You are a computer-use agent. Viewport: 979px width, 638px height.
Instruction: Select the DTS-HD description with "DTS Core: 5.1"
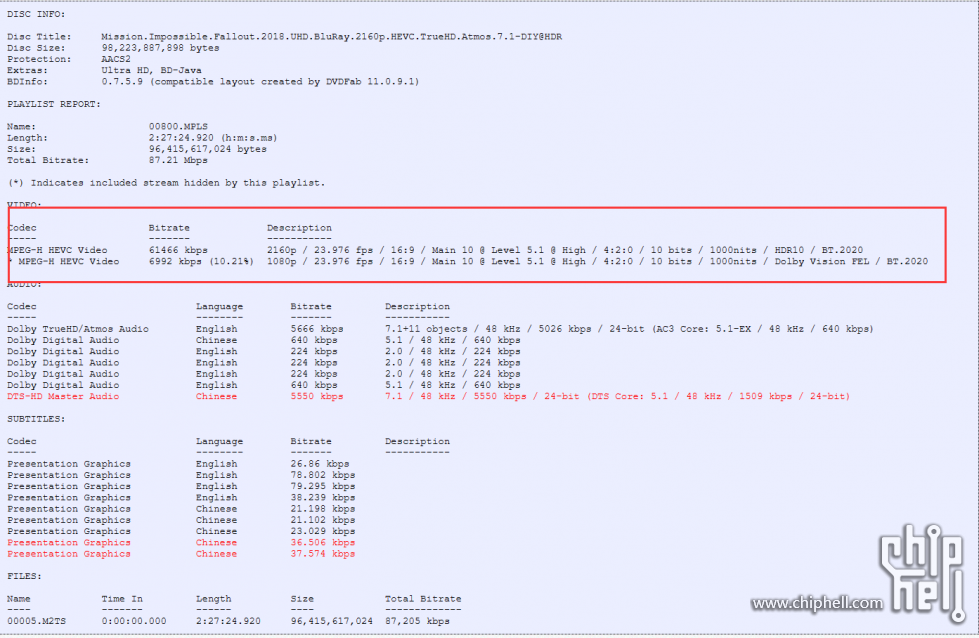(617, 396)
